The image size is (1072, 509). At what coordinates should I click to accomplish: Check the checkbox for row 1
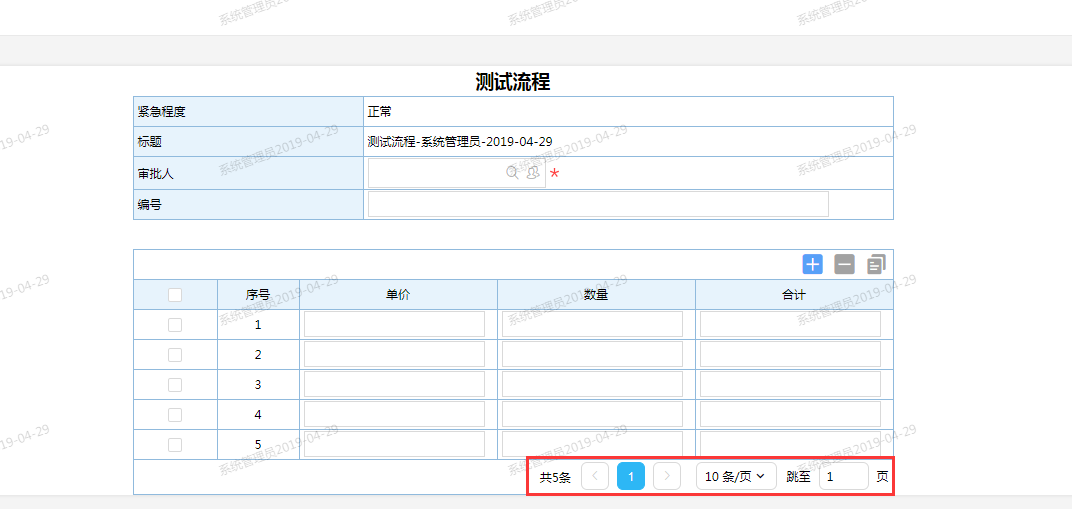click(175, 325)
